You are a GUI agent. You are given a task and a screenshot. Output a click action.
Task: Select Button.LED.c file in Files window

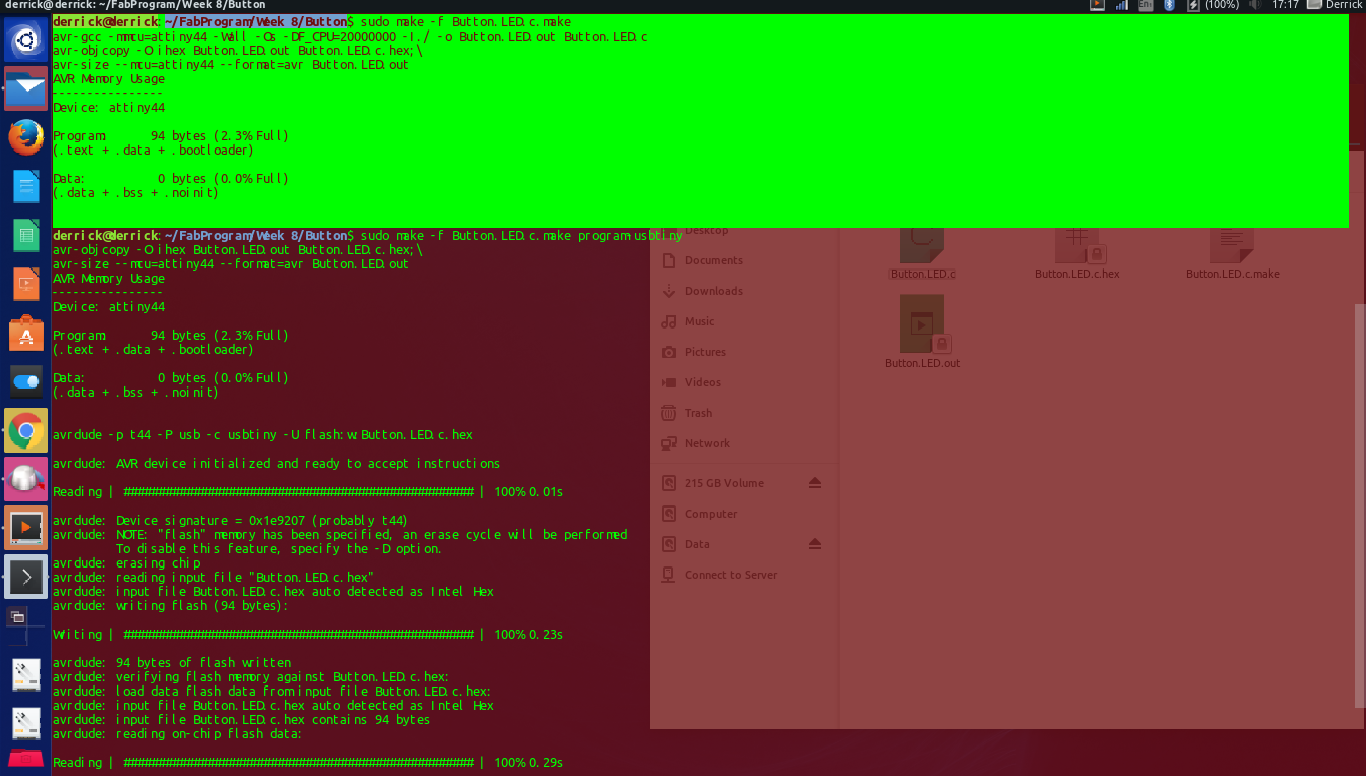click(x=922, y=252)
